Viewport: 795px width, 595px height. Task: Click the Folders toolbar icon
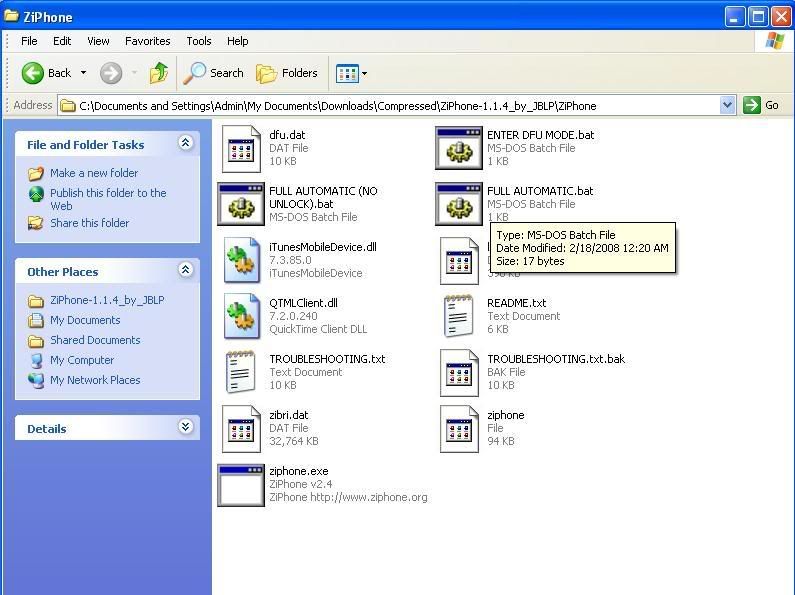point(266,74)
